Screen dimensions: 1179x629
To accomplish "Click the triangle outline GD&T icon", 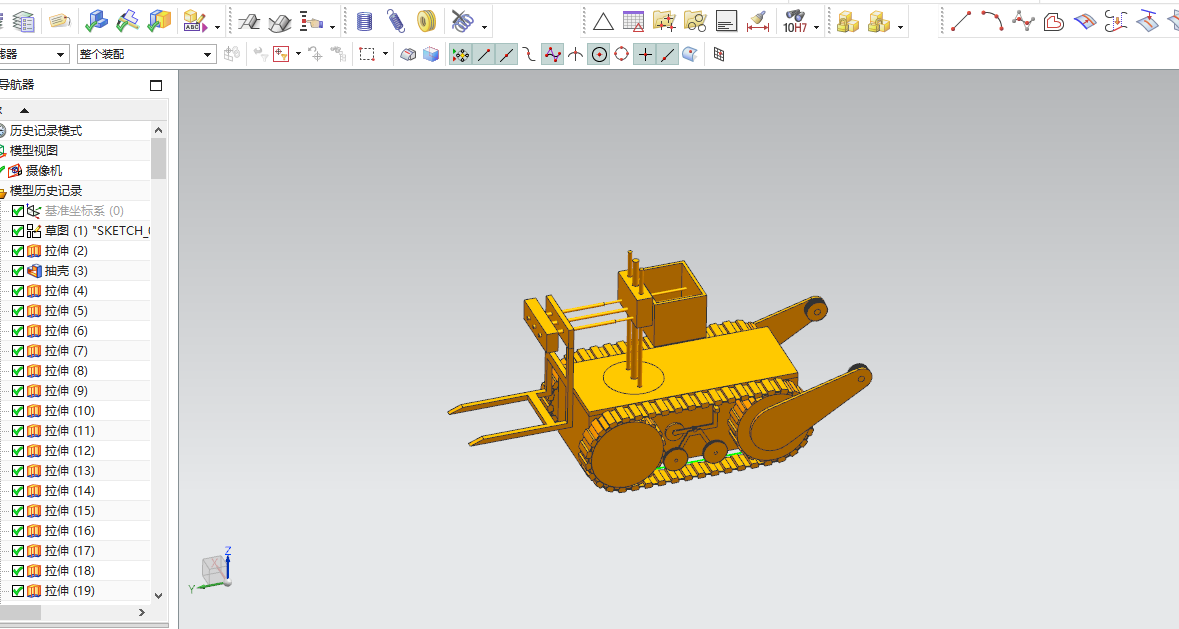I will (603, 21).
